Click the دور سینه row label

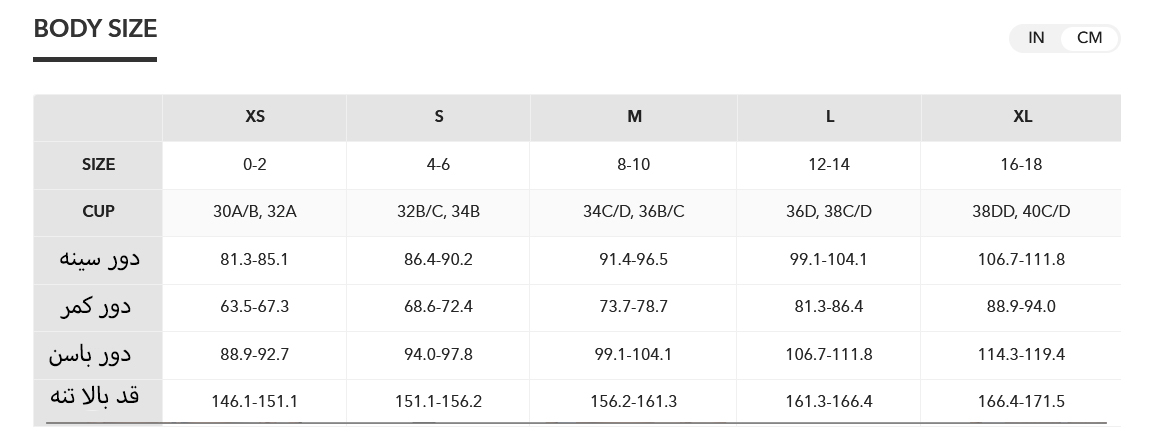pos(98,259)
